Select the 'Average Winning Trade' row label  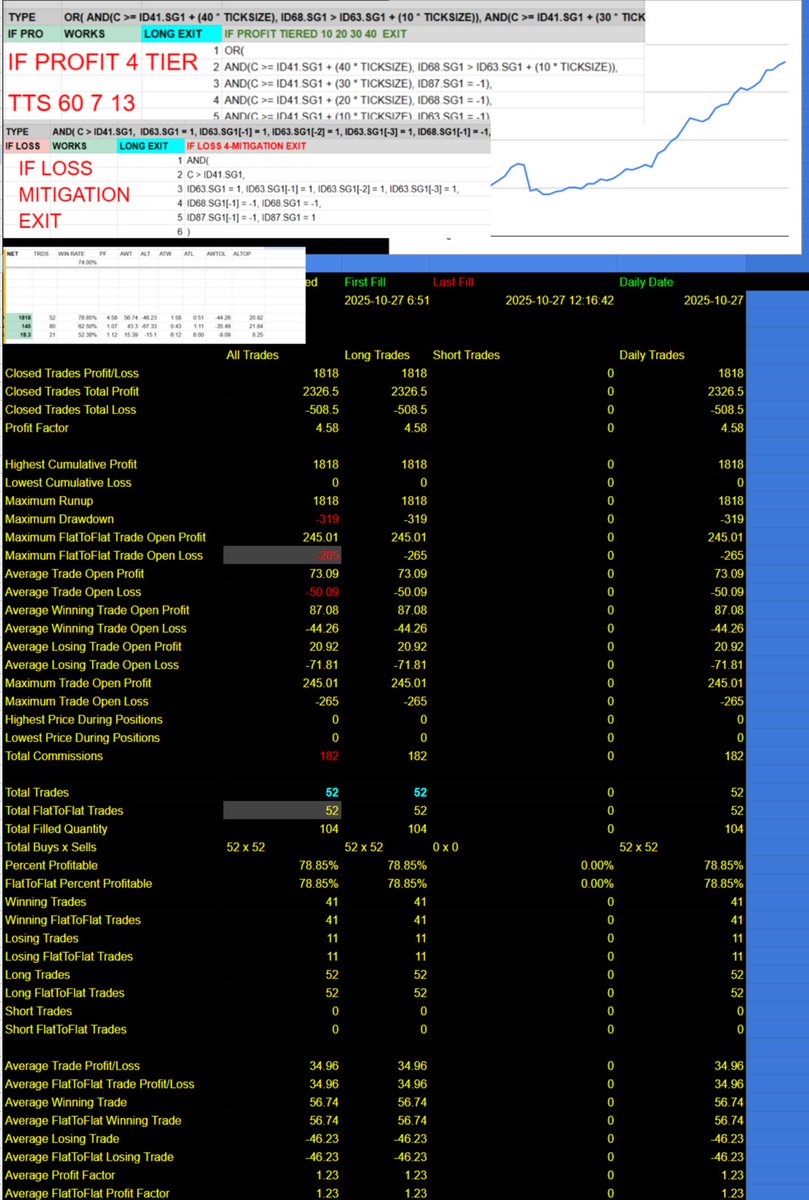(x=64, y=1102)
